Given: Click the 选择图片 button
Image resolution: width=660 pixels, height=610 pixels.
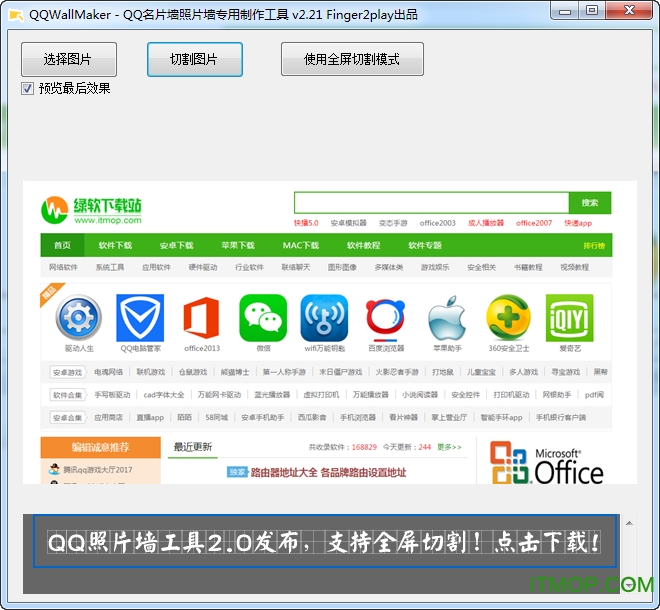Looking at the screenshot, I should coord(69,59).
